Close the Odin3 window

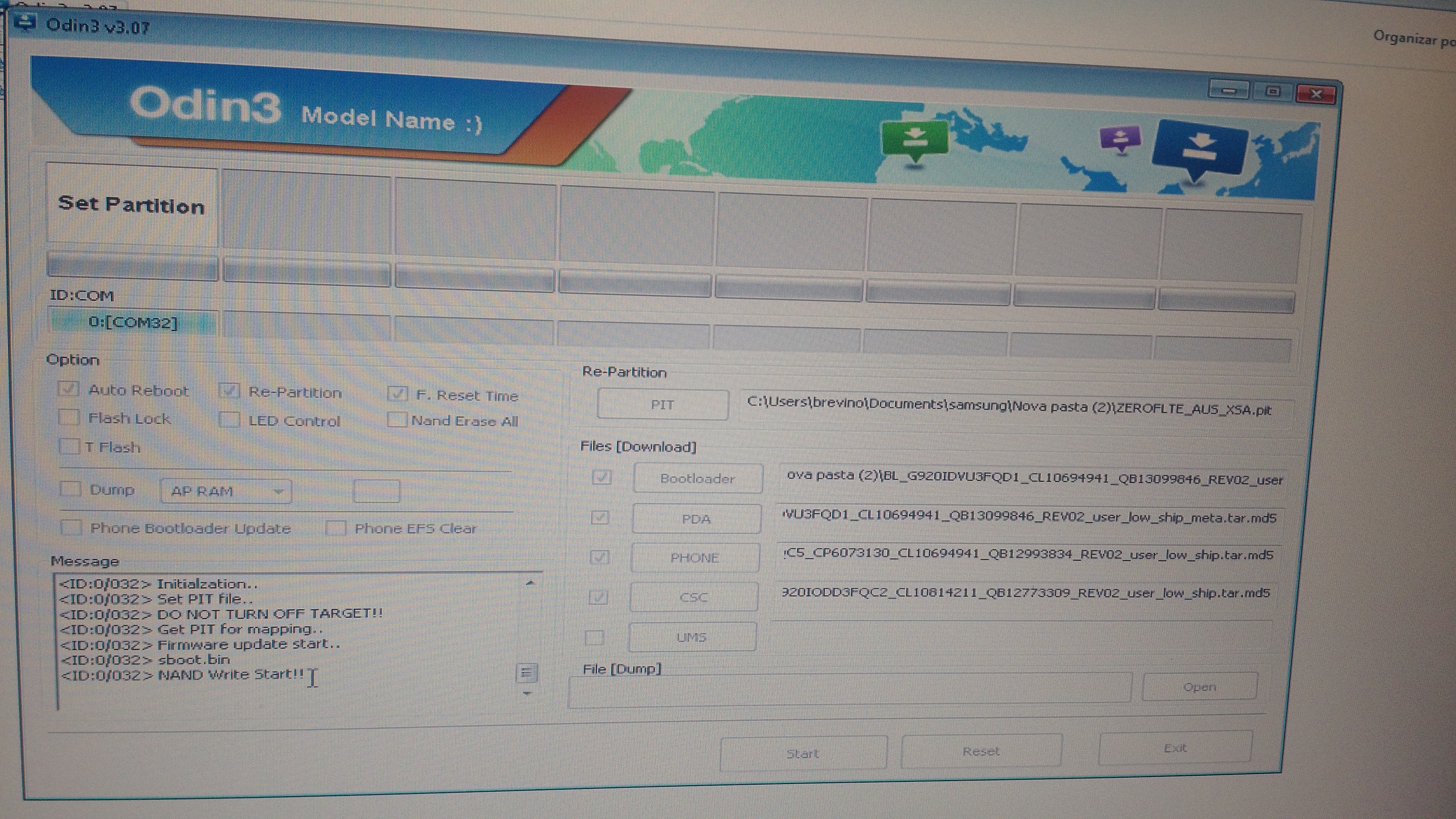point(1316,94)
